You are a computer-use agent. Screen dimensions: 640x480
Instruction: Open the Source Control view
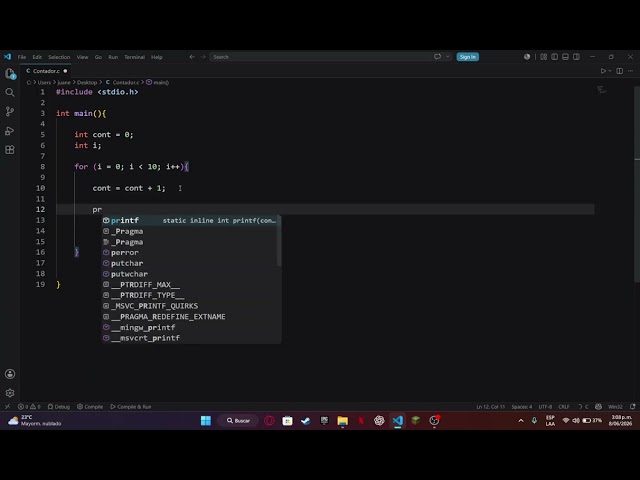click(x=10, y=111)
